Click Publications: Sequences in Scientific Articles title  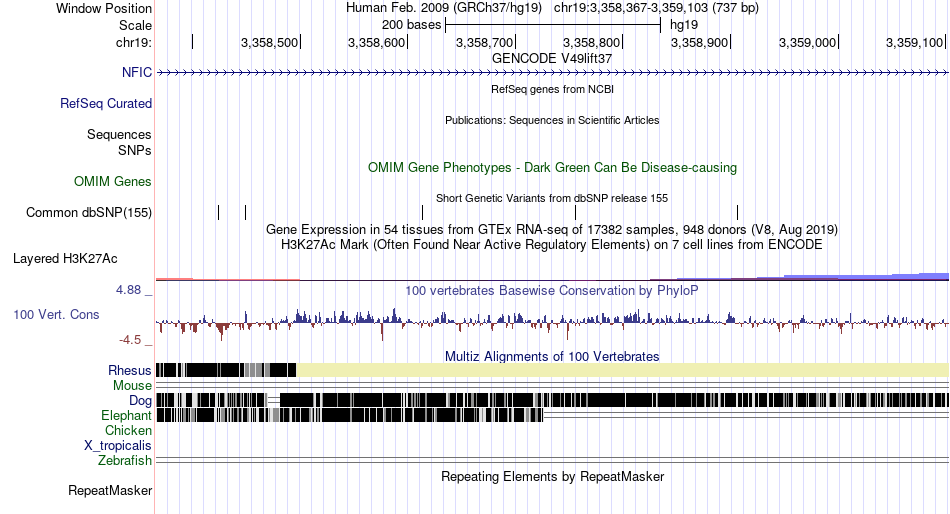552,120
